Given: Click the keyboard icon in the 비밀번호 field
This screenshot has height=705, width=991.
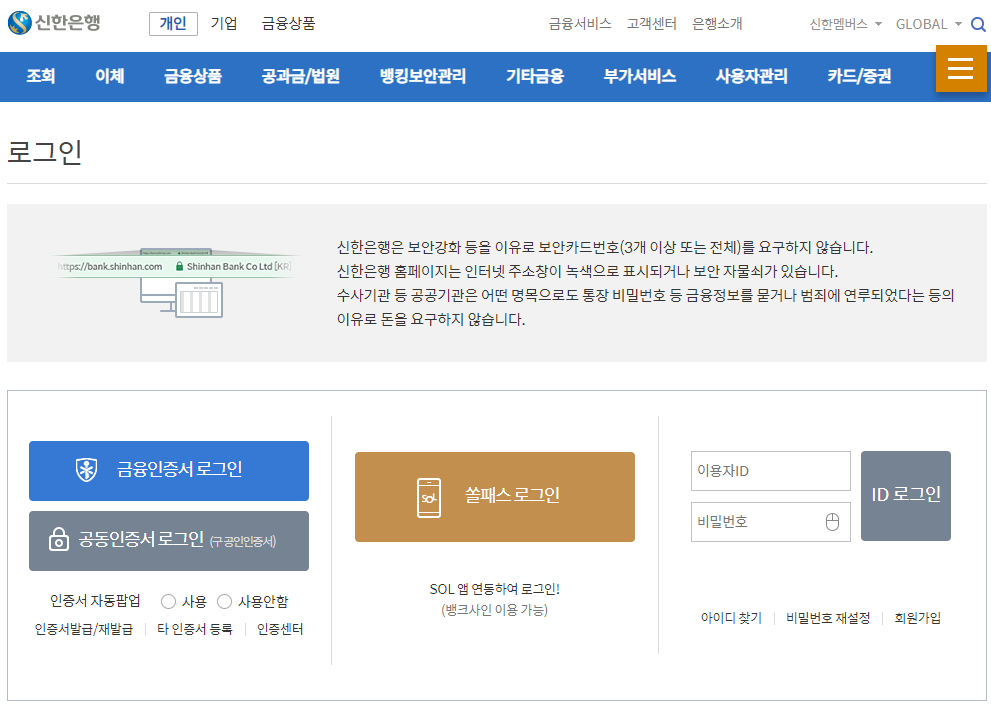Looking at the screenshot, I should click(x=834, y=521).
